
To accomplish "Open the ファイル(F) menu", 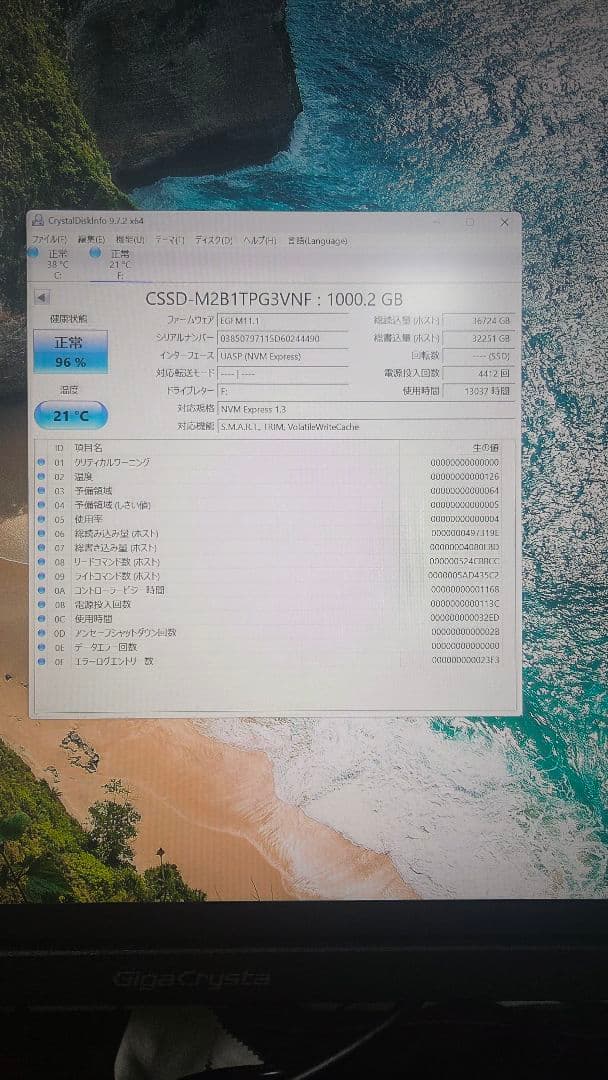I will coord(49,240).
